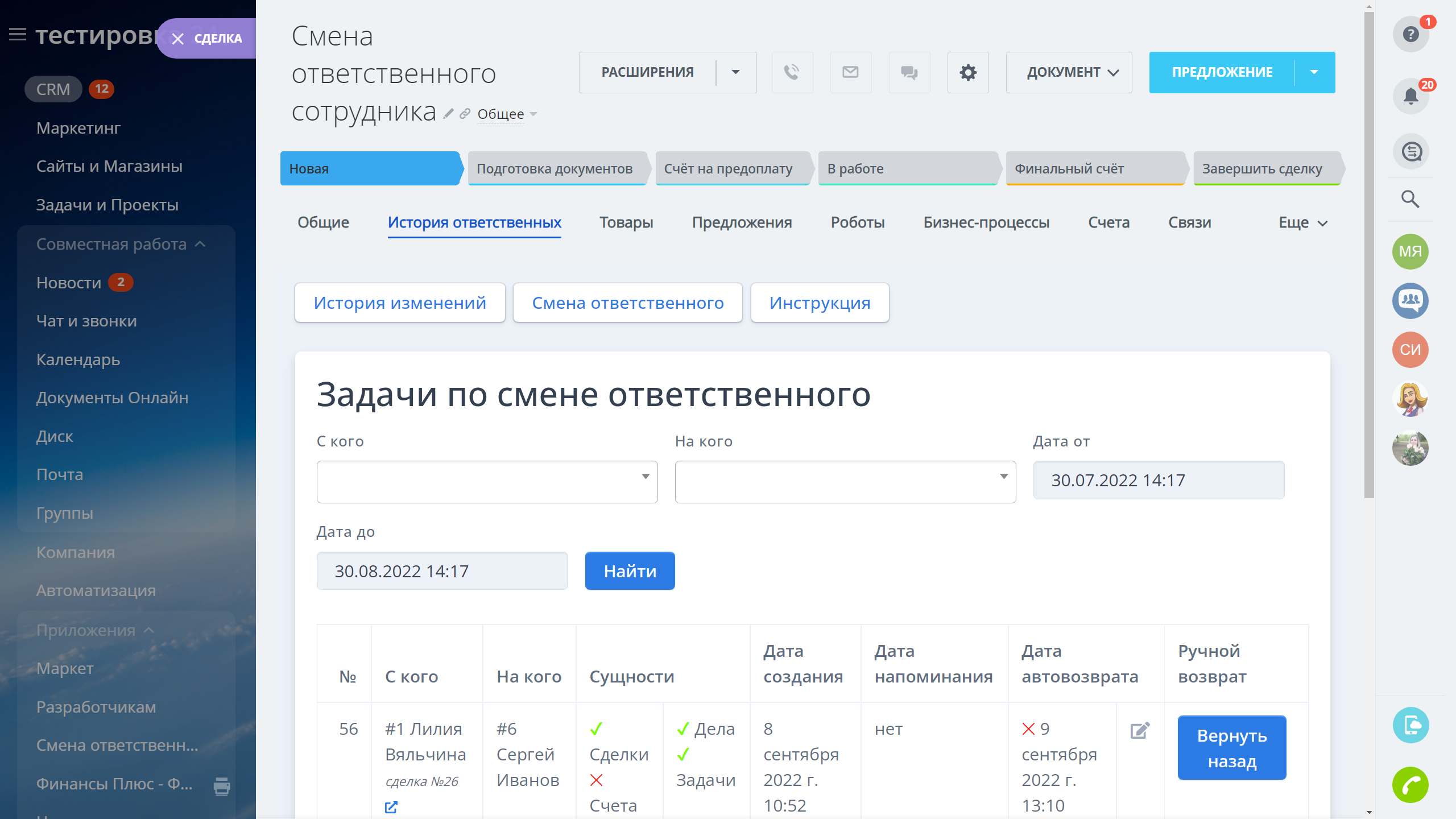Open the 'На кого' dropdown filter

click(x=845, y=482)
